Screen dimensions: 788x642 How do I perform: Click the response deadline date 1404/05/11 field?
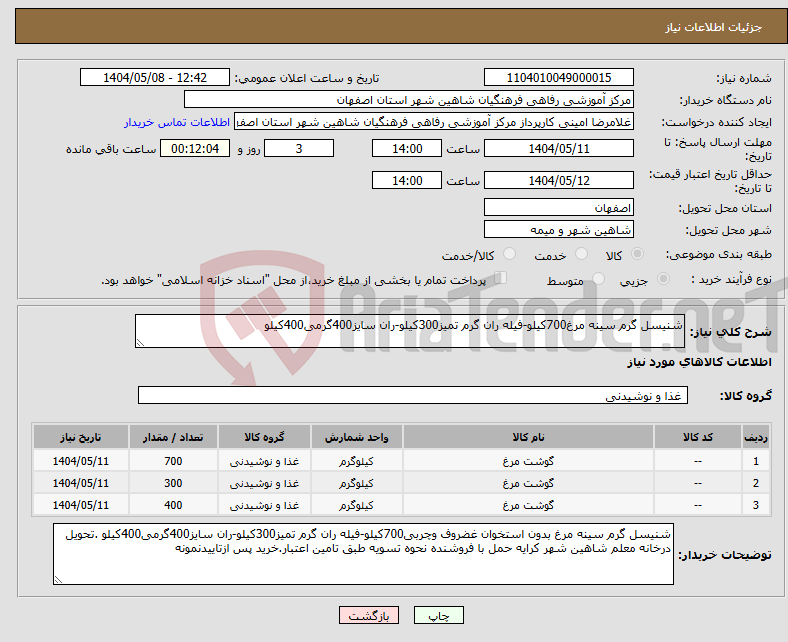558,148
